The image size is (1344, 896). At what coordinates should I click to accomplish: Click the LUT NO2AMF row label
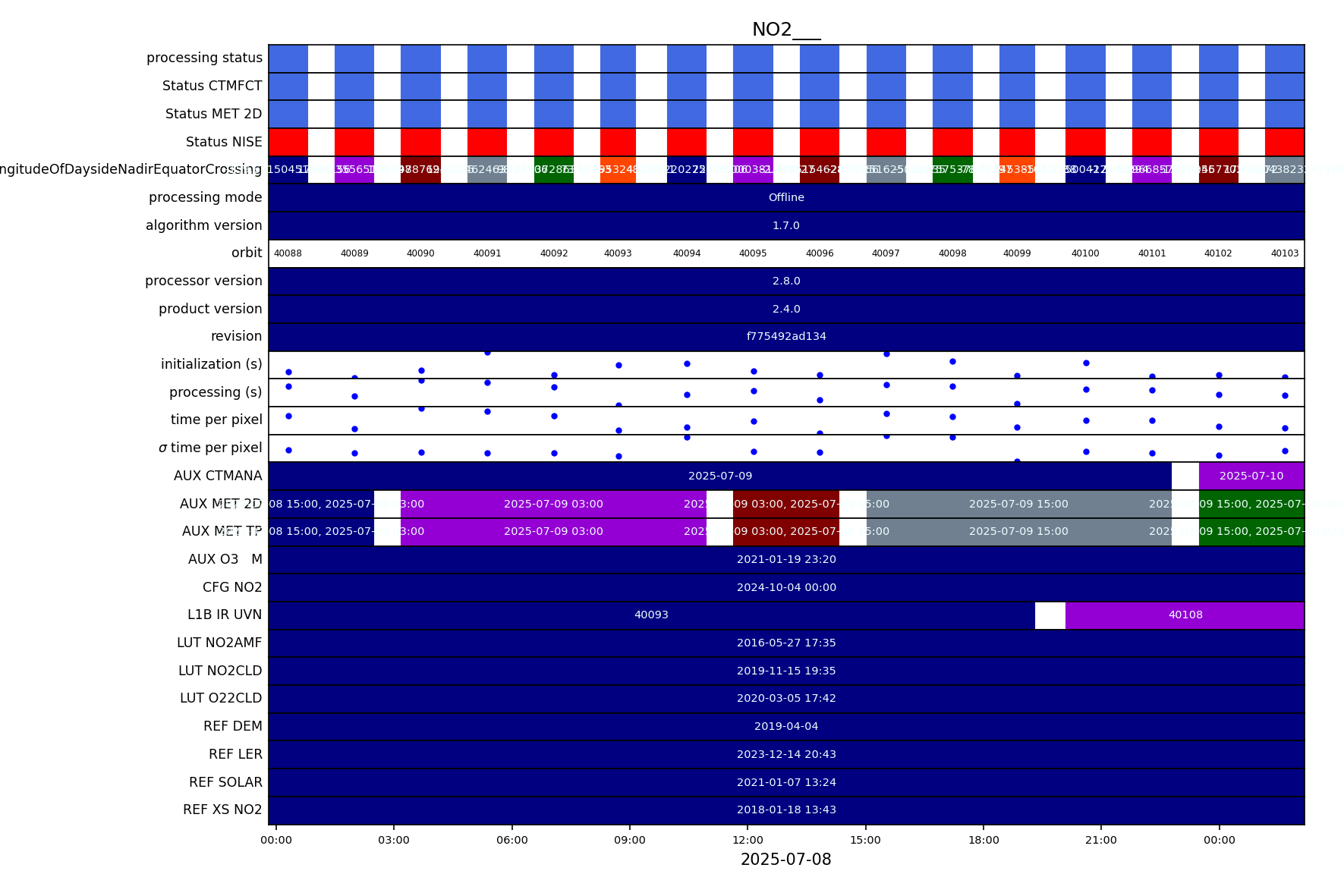point(219,643)
